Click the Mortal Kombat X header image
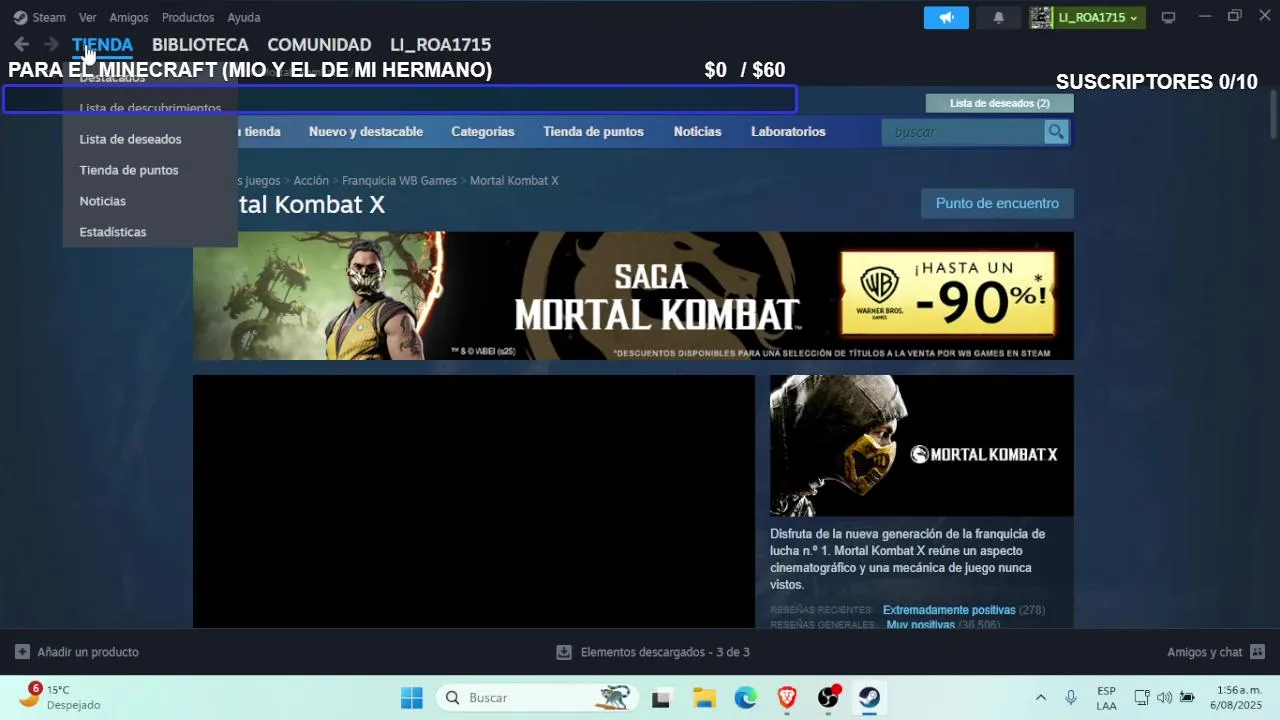 [x=922, y=446]
